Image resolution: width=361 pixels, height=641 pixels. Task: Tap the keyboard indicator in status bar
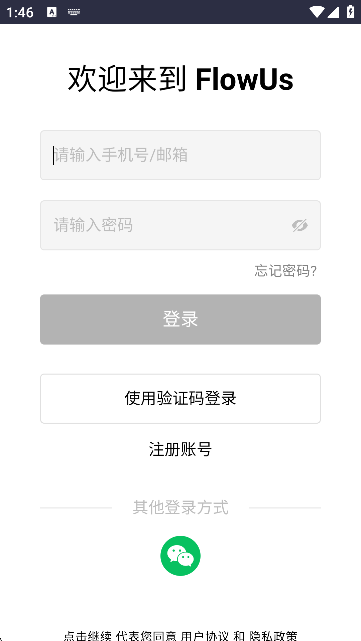pos(74,12)
